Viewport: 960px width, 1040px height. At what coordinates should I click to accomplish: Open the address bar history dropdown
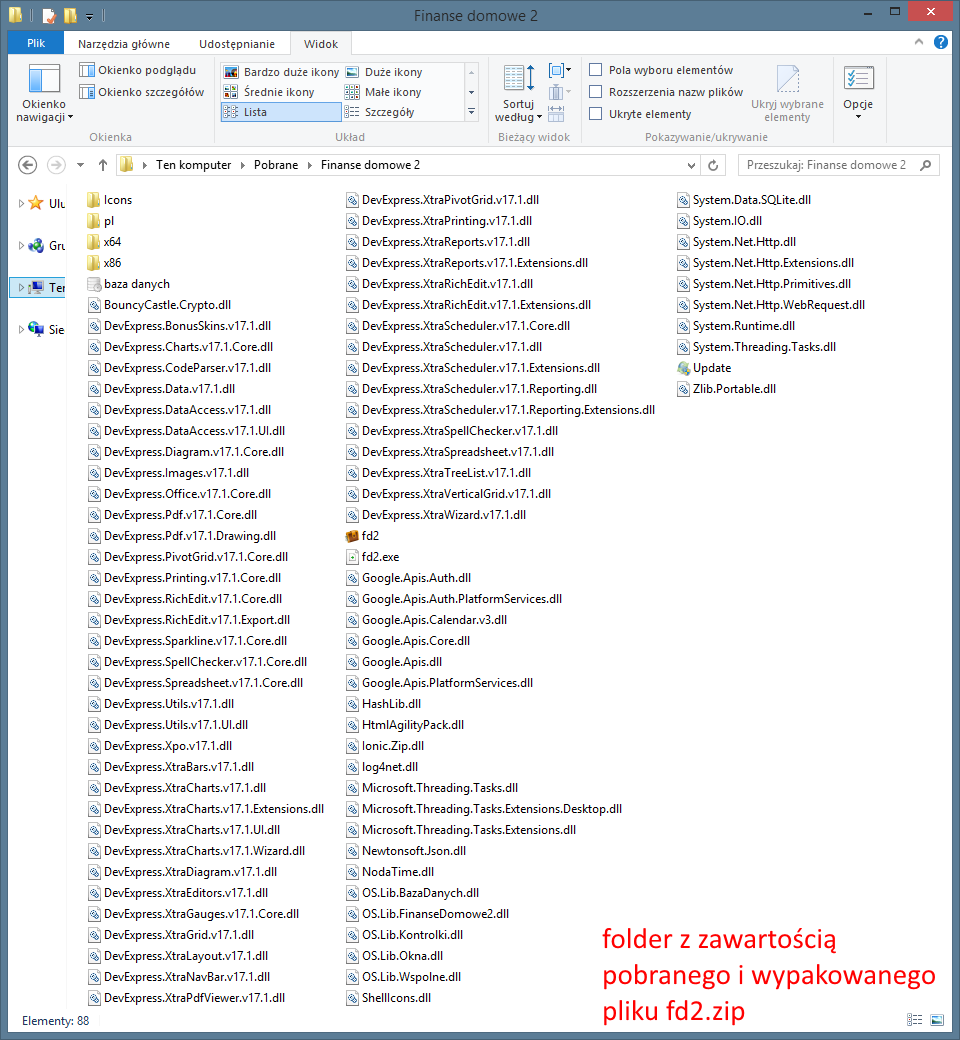pos(689,165)
